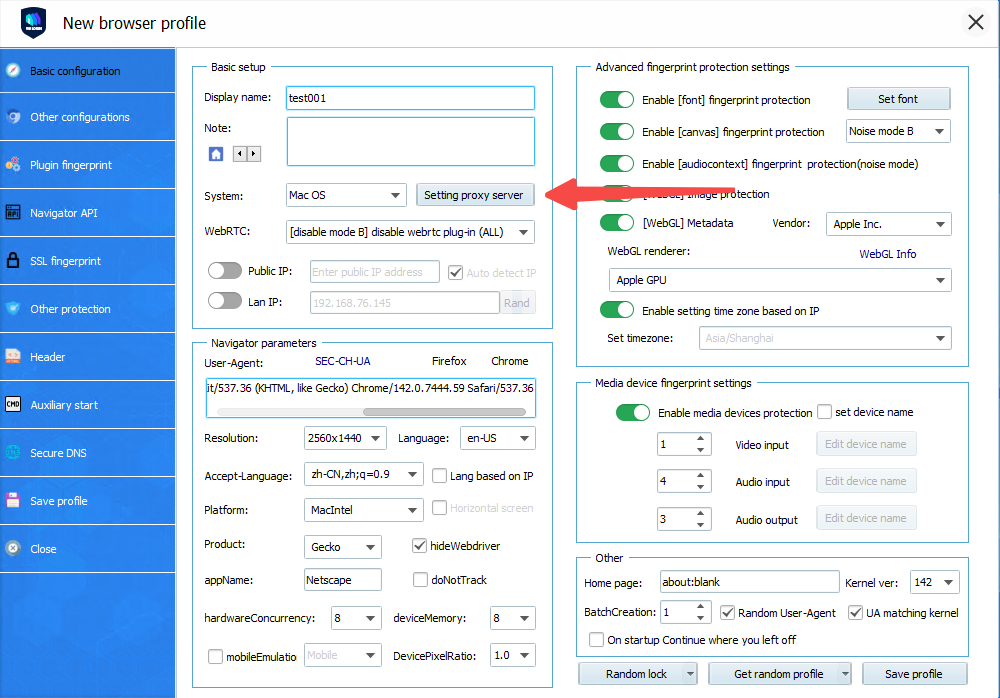The image size is (1000, 698).
Task: Open the Other configurations tab
Action: [80, 117]
